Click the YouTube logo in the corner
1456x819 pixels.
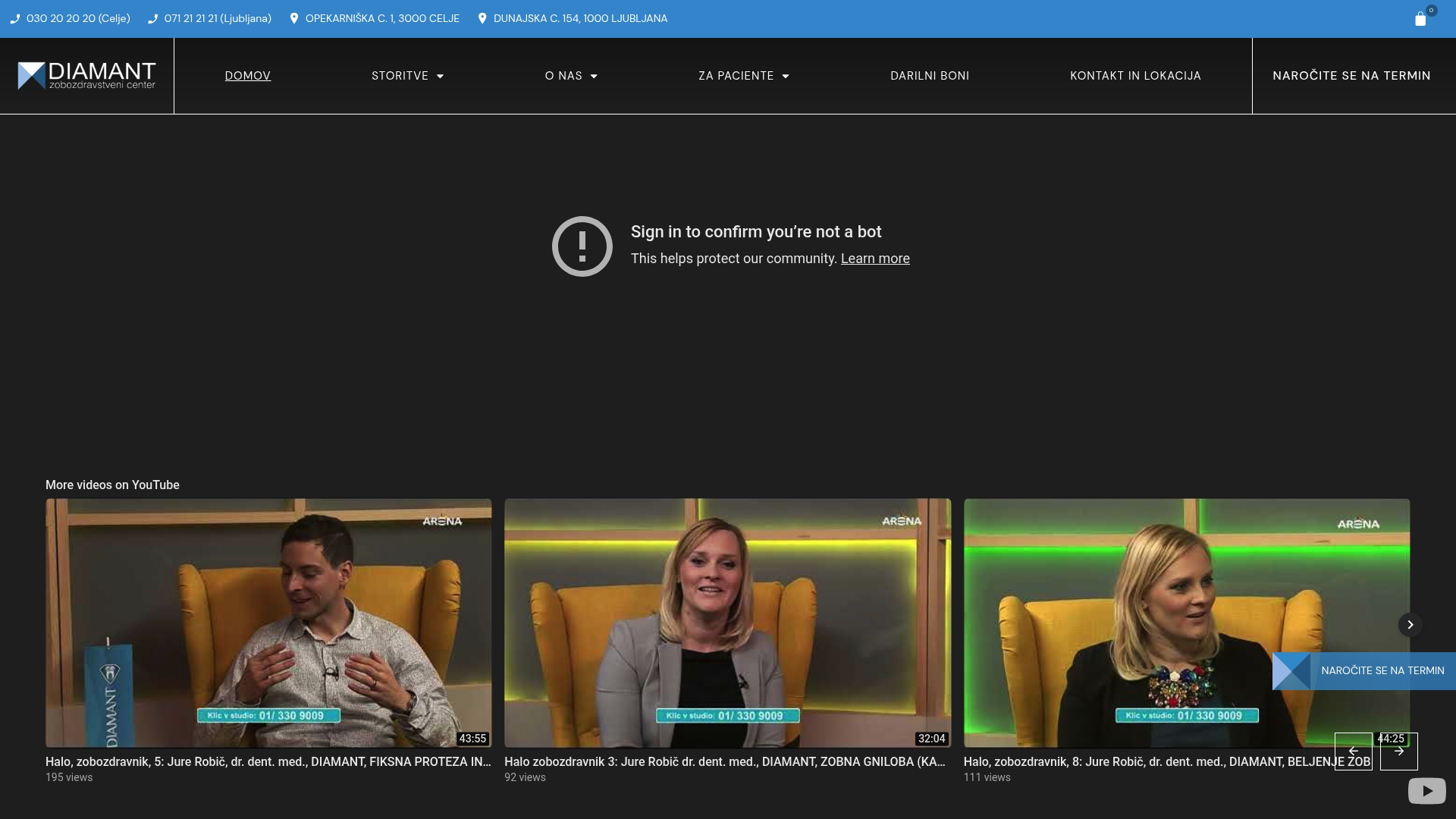[1427, 790]
